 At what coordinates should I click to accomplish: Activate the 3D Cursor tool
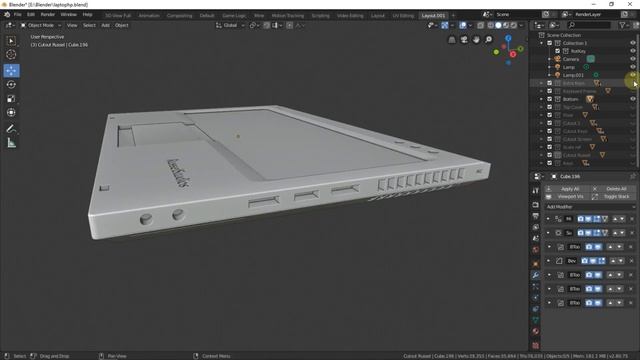[11, 54]
